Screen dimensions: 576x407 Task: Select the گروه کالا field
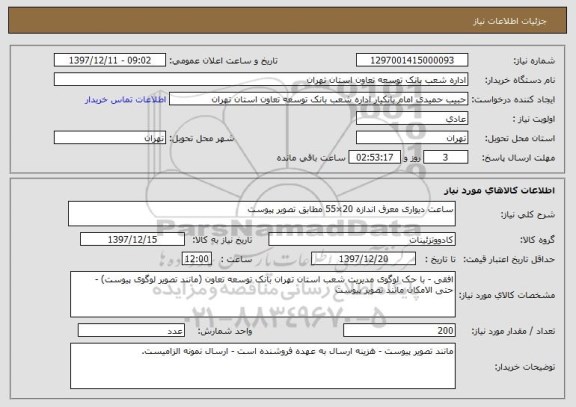tap(362, 239)
